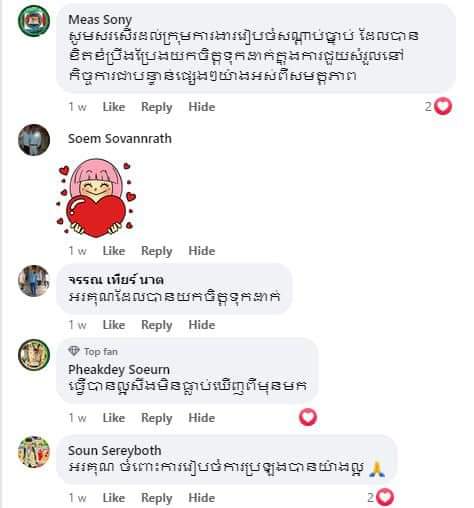Like Meas Sony's comment
Screen dimensions: 474x508
pyautogui.click(x=114, y=107)
